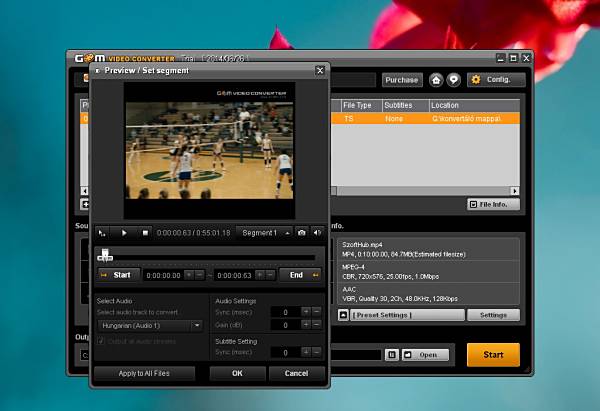600x411 pixels.
Task: Set segment End point button
Action: [x=300, y=275]
